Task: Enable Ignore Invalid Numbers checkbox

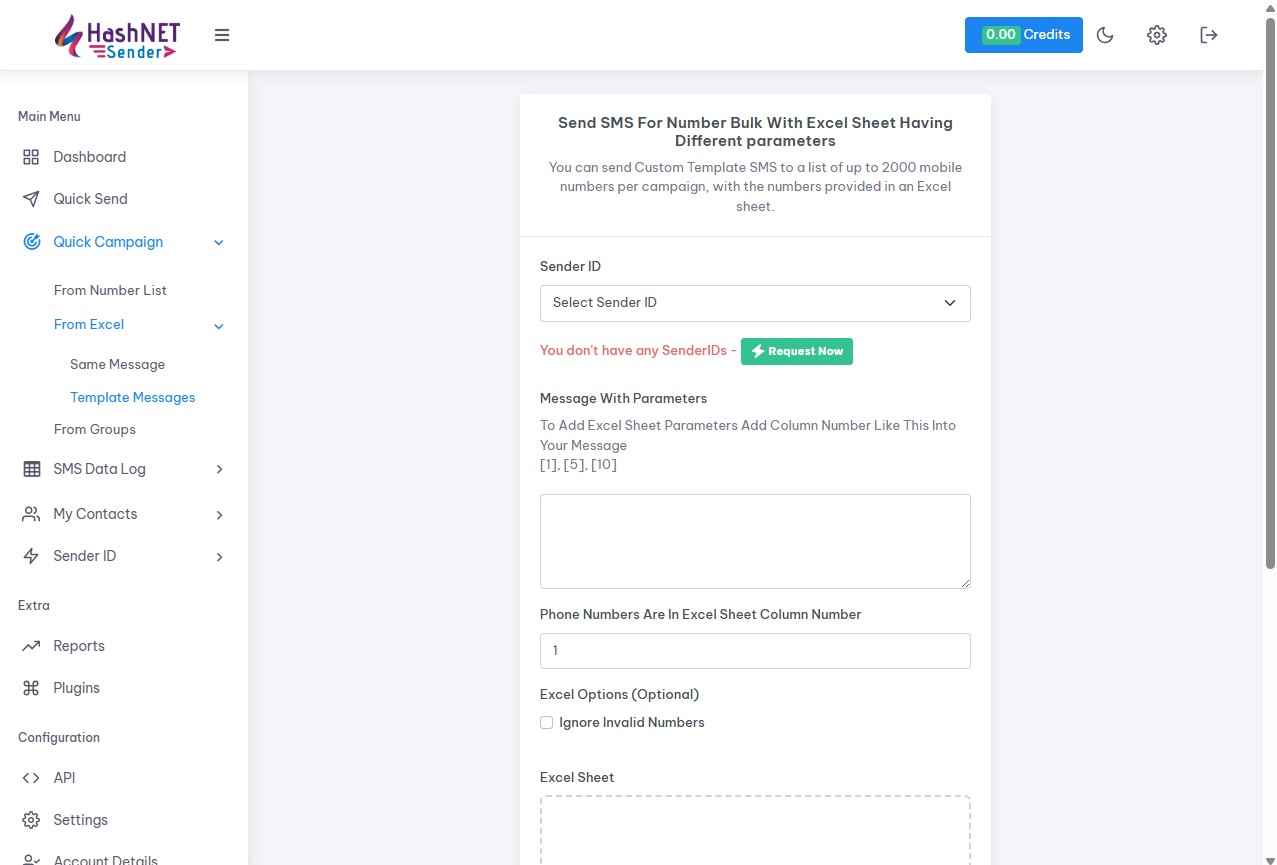Action: pos(547,723)
